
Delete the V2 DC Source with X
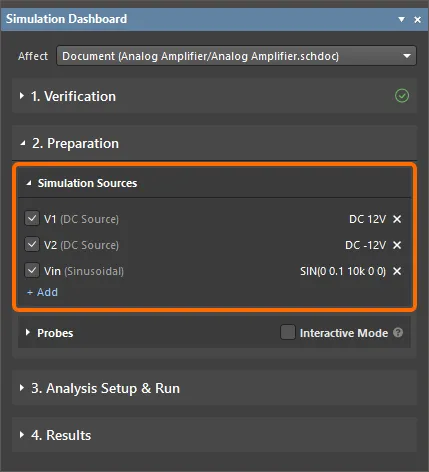(x=397, y=245)
